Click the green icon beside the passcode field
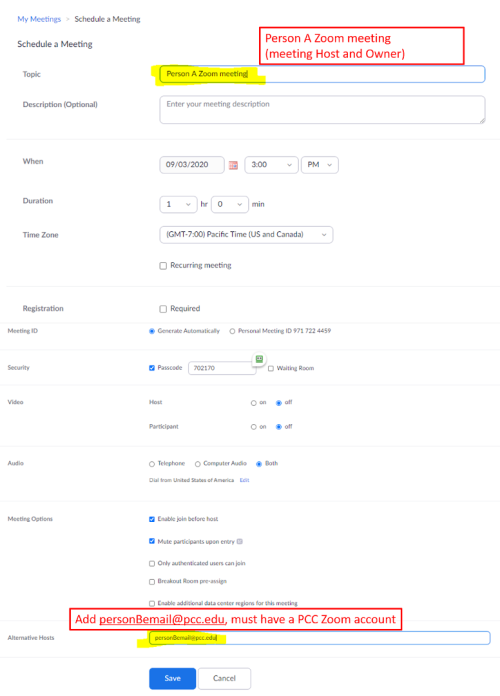500x696 pixels. 259,359
